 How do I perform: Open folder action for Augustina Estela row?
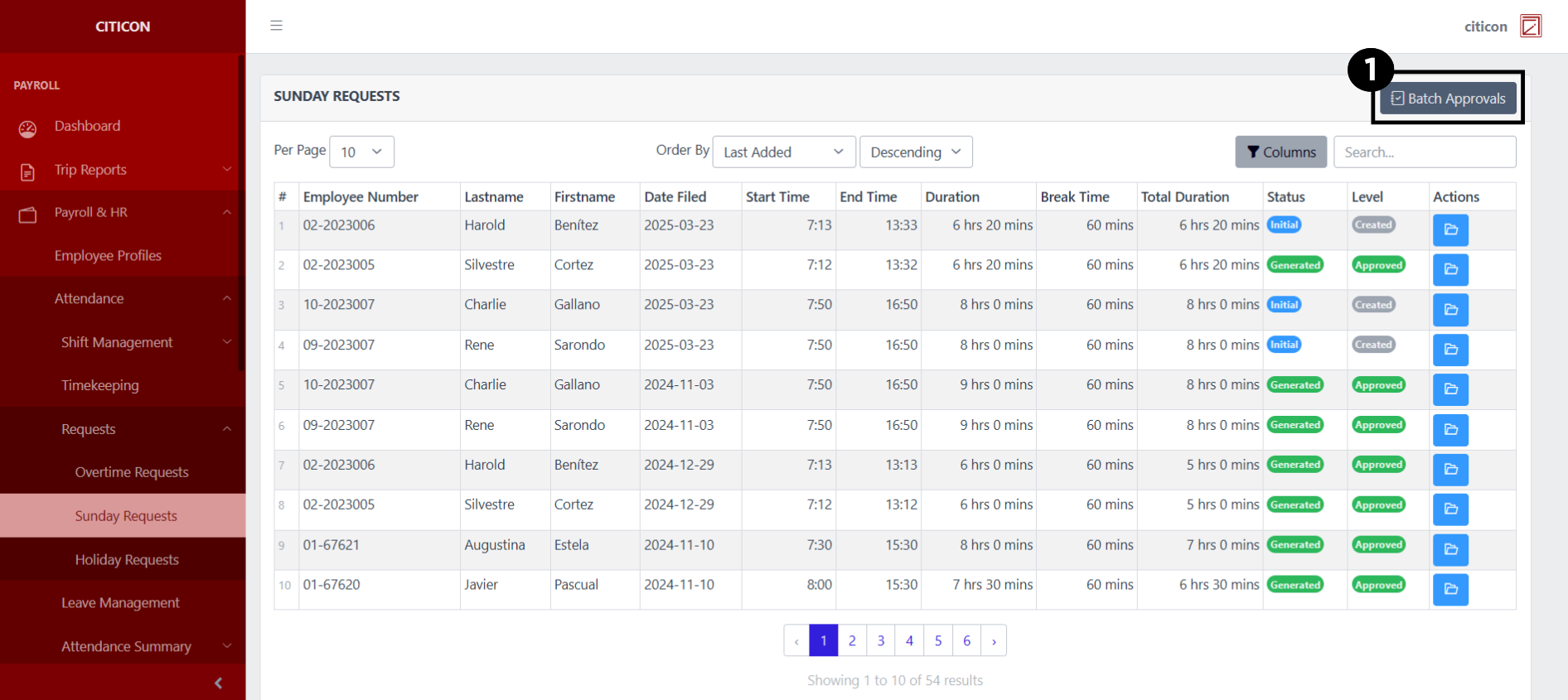pos(1450,549)
